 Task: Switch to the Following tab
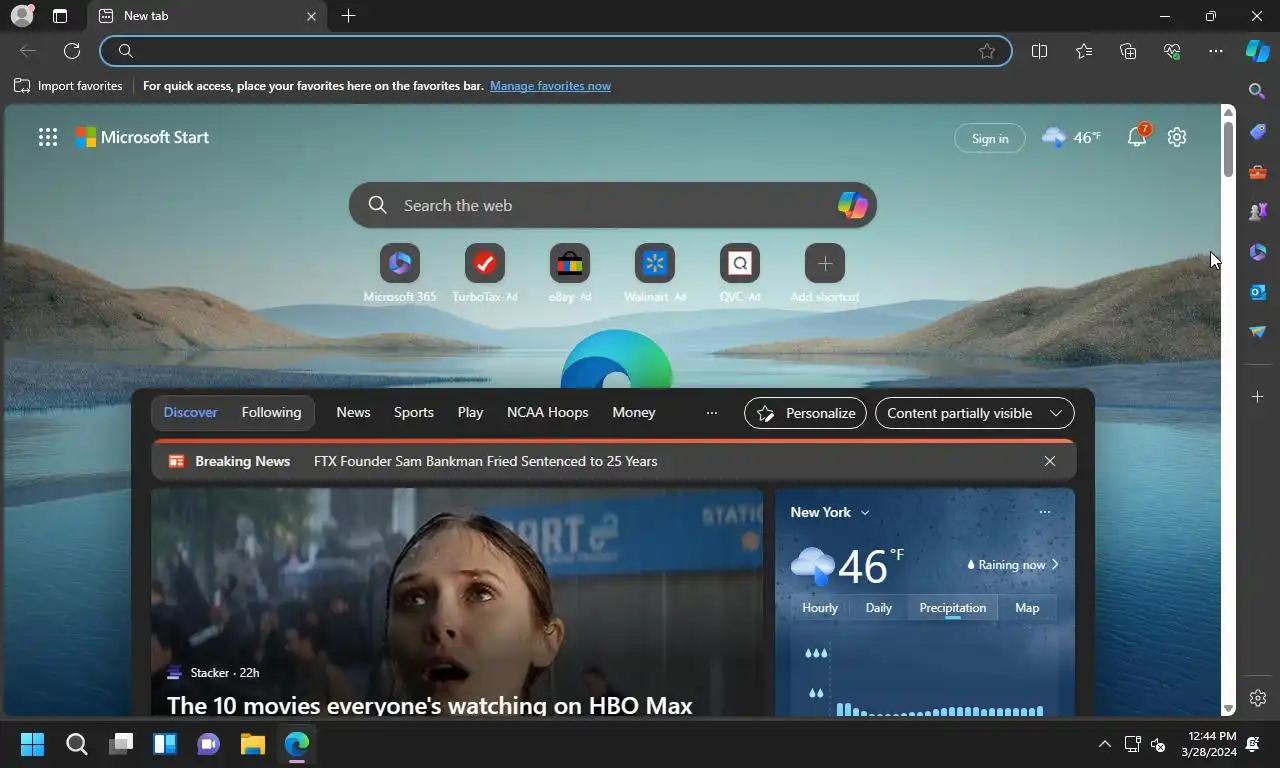tap(271, 412)
